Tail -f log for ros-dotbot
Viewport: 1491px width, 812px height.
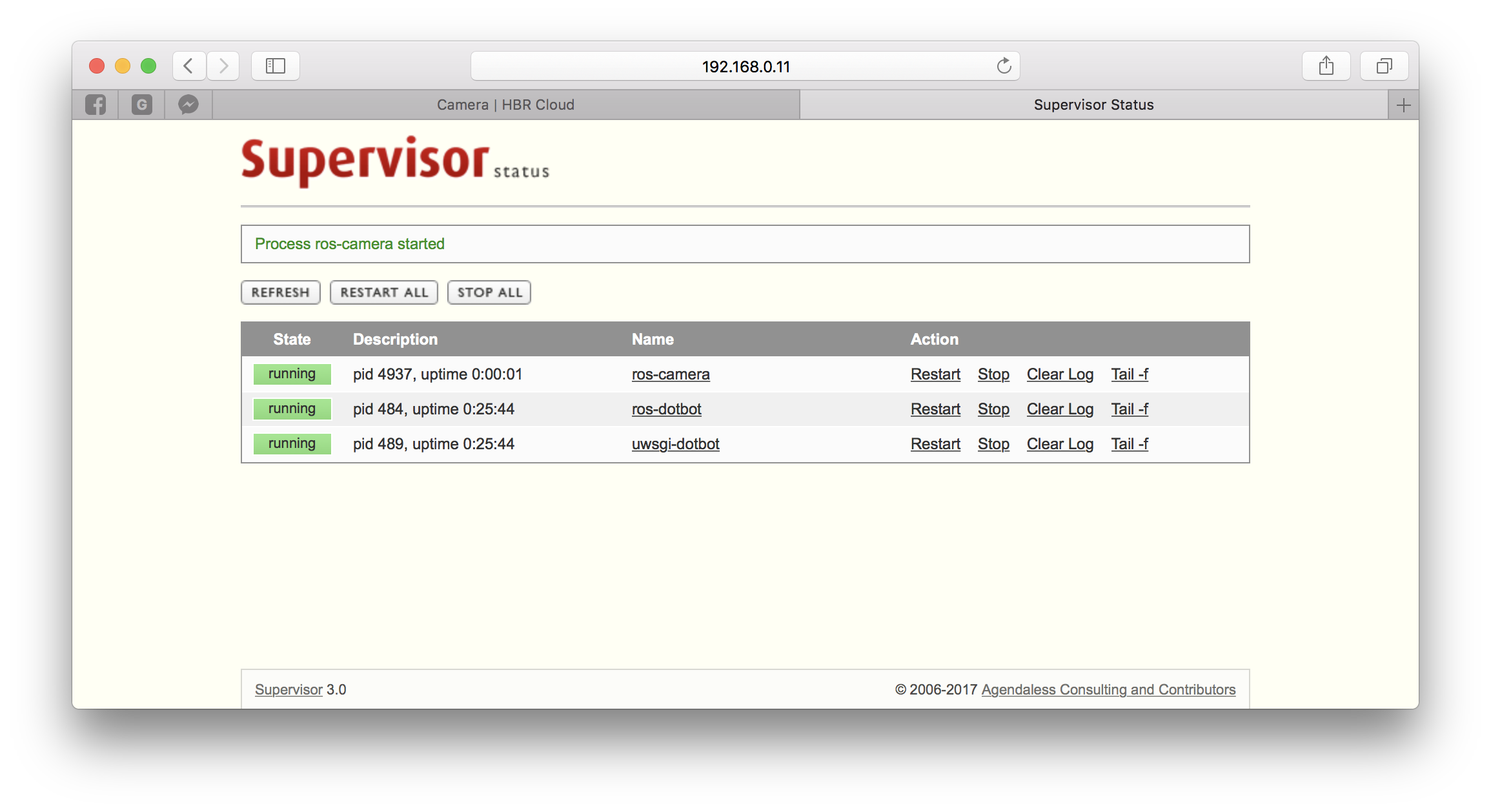click(1130, 408)
